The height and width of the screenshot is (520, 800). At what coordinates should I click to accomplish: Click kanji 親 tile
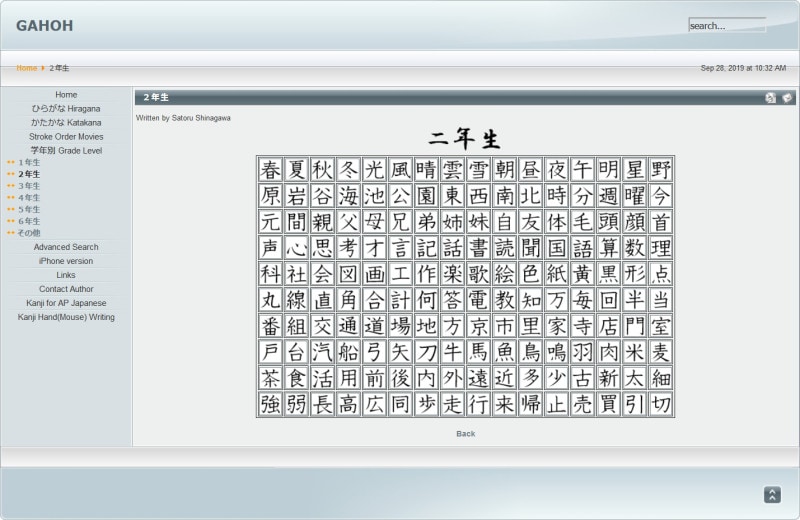click(322, 222)
